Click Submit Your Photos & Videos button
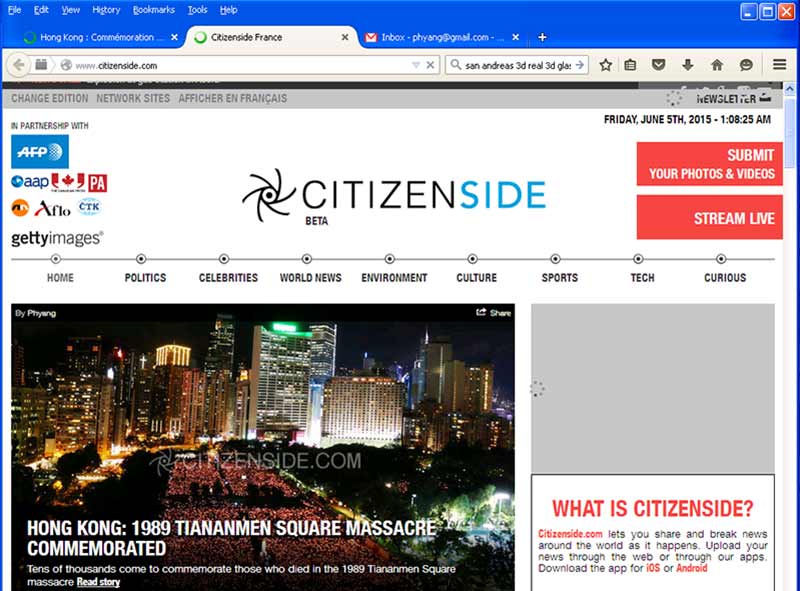The height and width of the screenshot is (591, 800). click(x=709, y=164)
